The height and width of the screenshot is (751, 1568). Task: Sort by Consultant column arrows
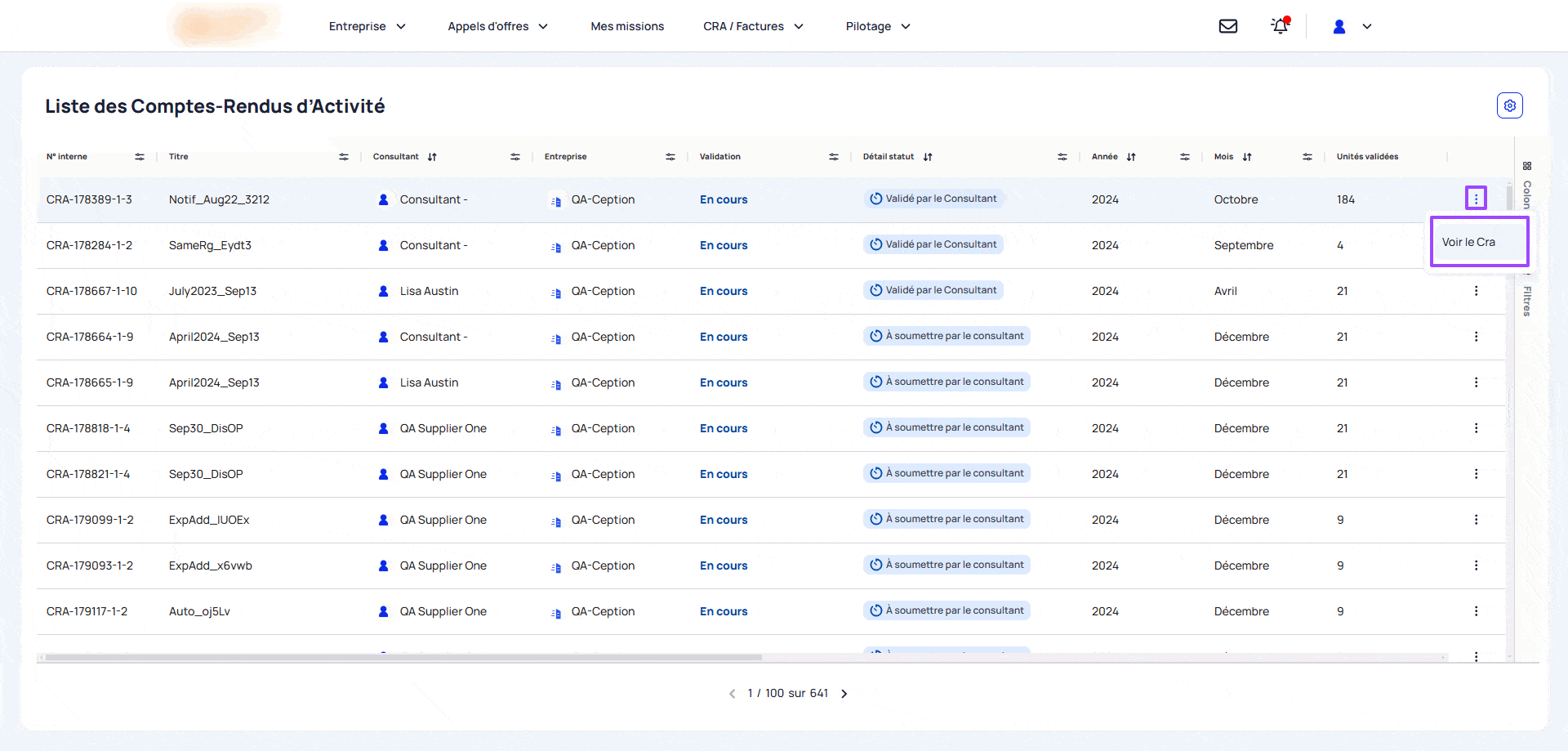[x=432, y=157]
